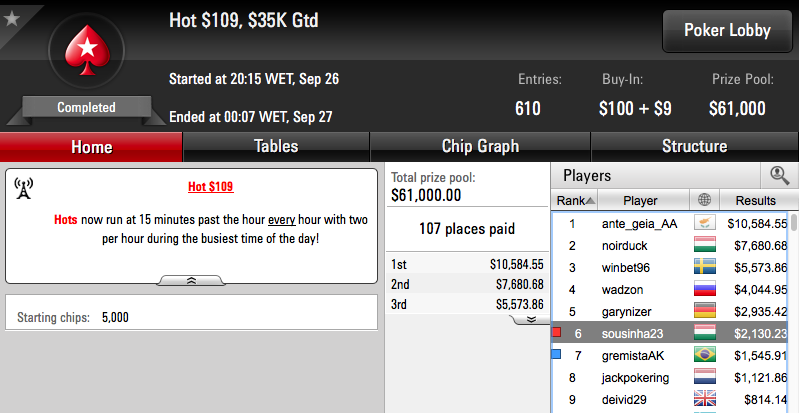
Task: Return to the Poker Lobby
Action: coord(727,31)
